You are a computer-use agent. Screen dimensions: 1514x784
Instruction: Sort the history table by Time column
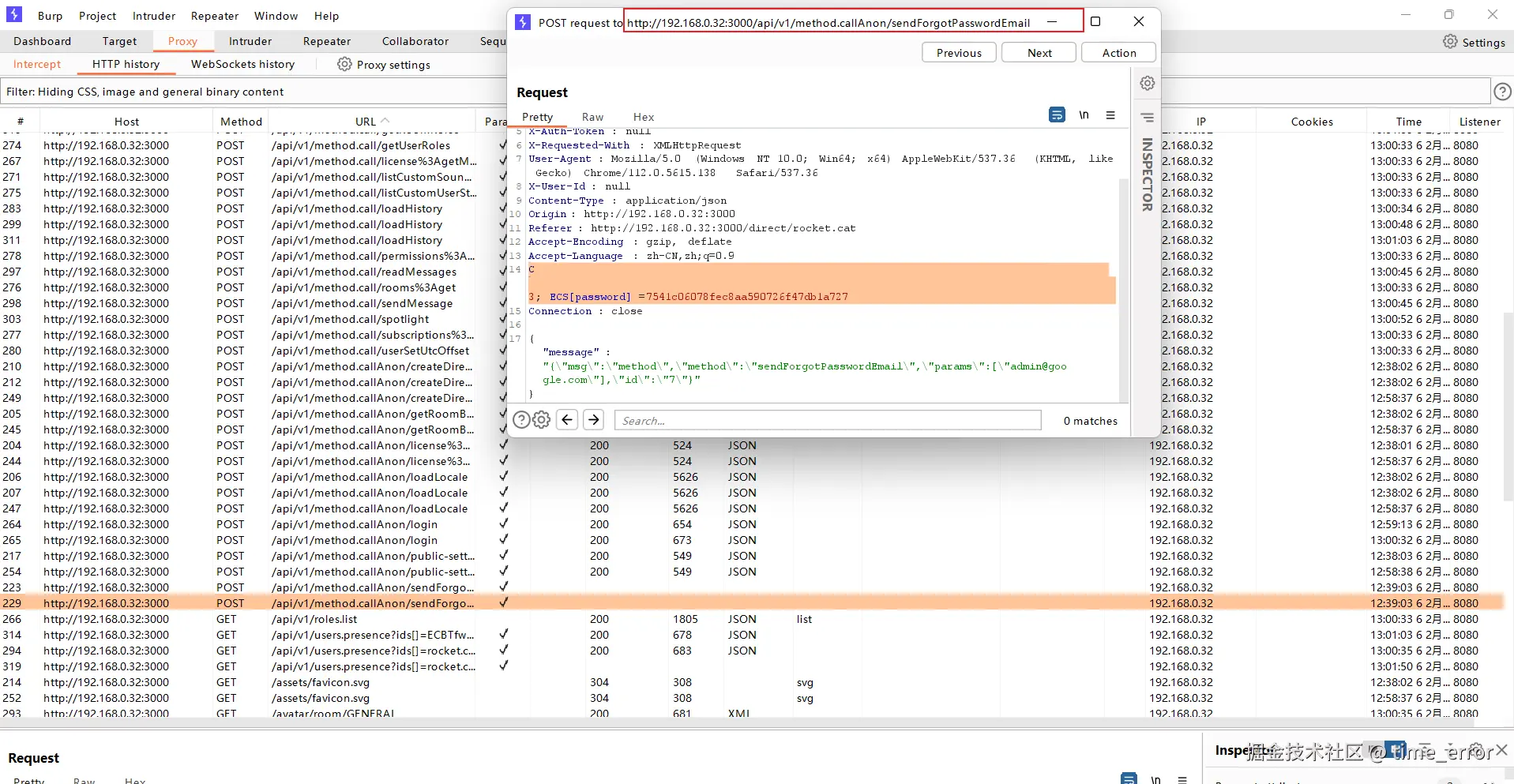click(1408, 122)
